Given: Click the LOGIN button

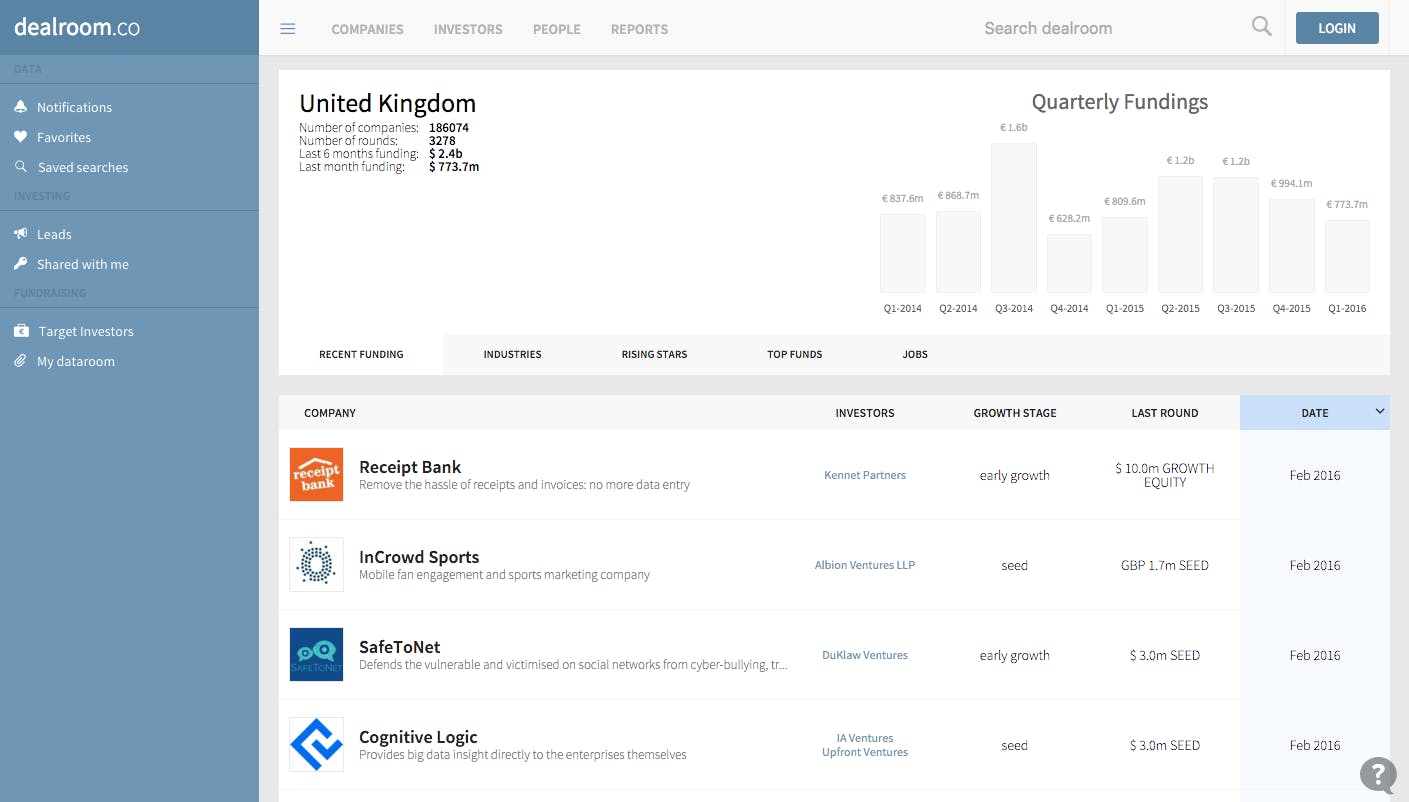Looking at the screenshot, I should click(x=1337, y=27).
